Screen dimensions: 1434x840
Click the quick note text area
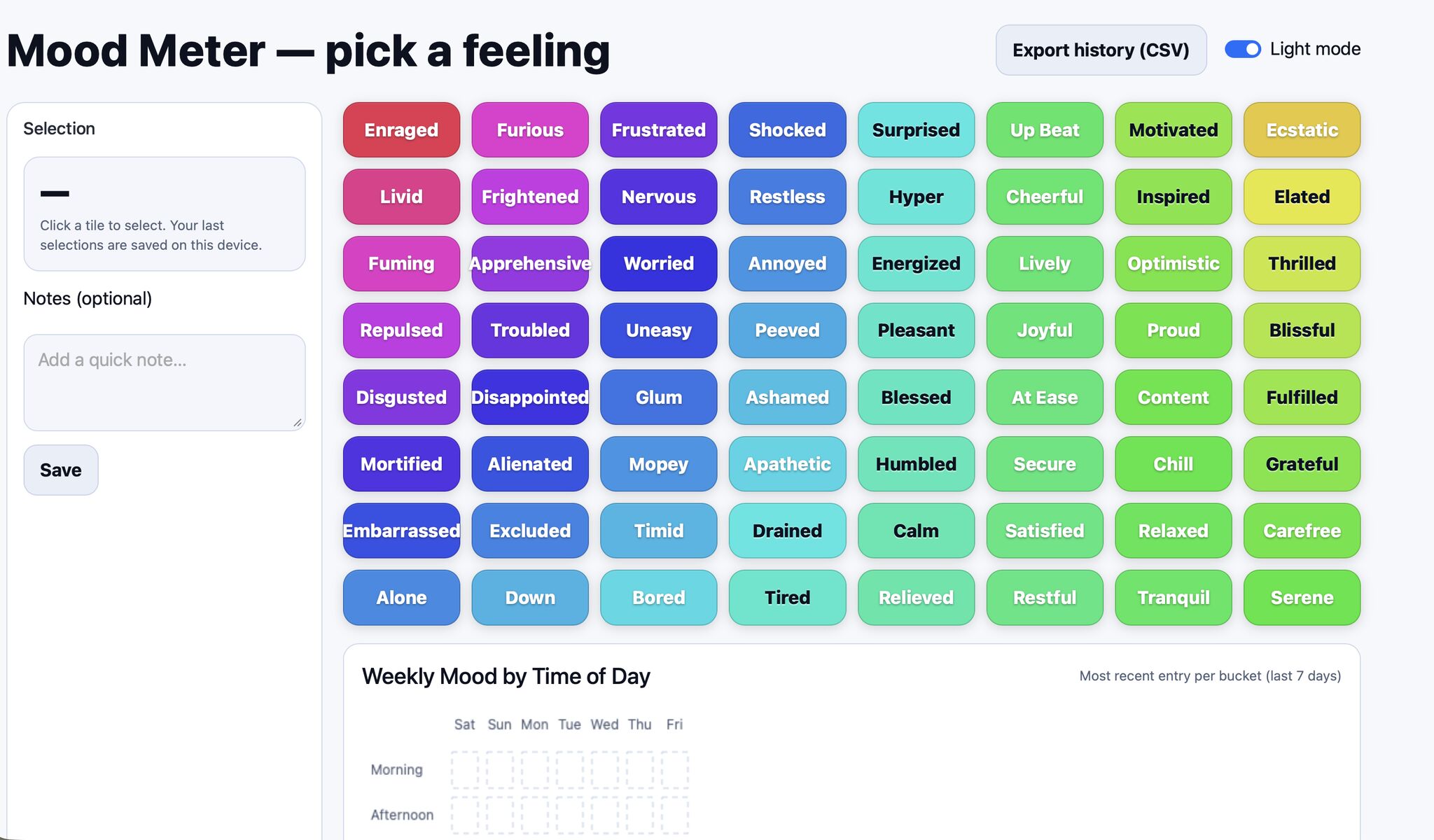pos(165,381)
